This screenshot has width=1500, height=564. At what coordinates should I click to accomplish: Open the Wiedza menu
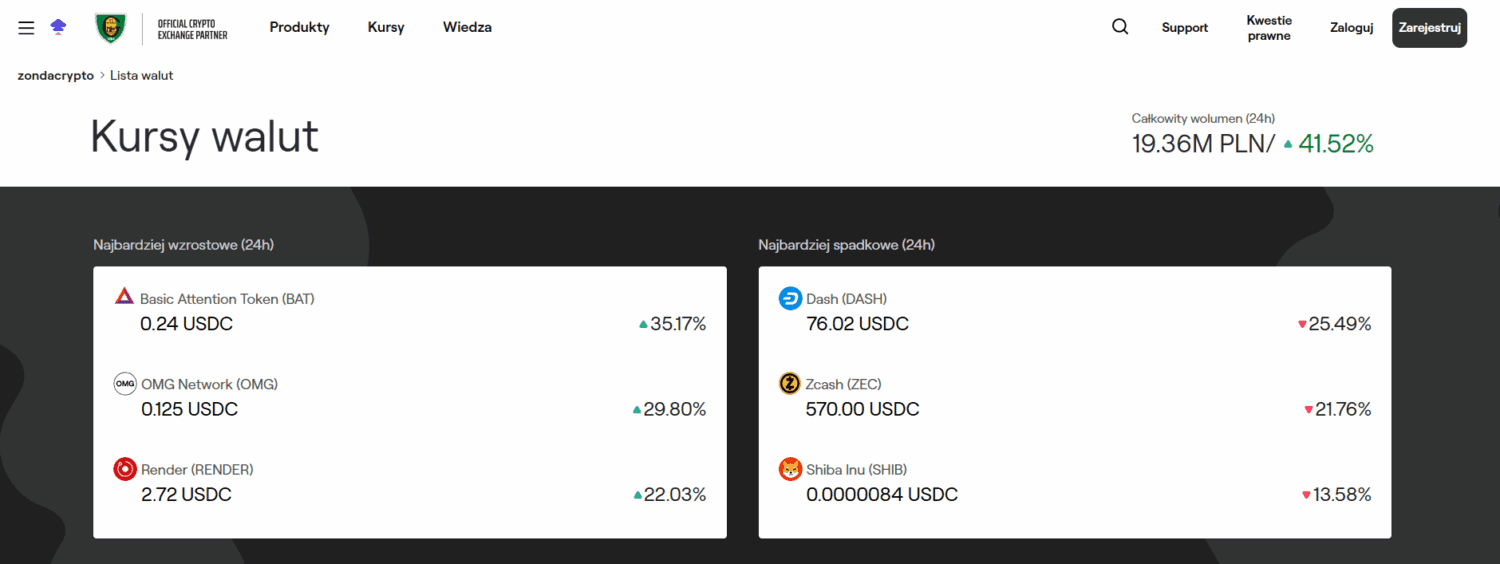click(x=467, y=27)
